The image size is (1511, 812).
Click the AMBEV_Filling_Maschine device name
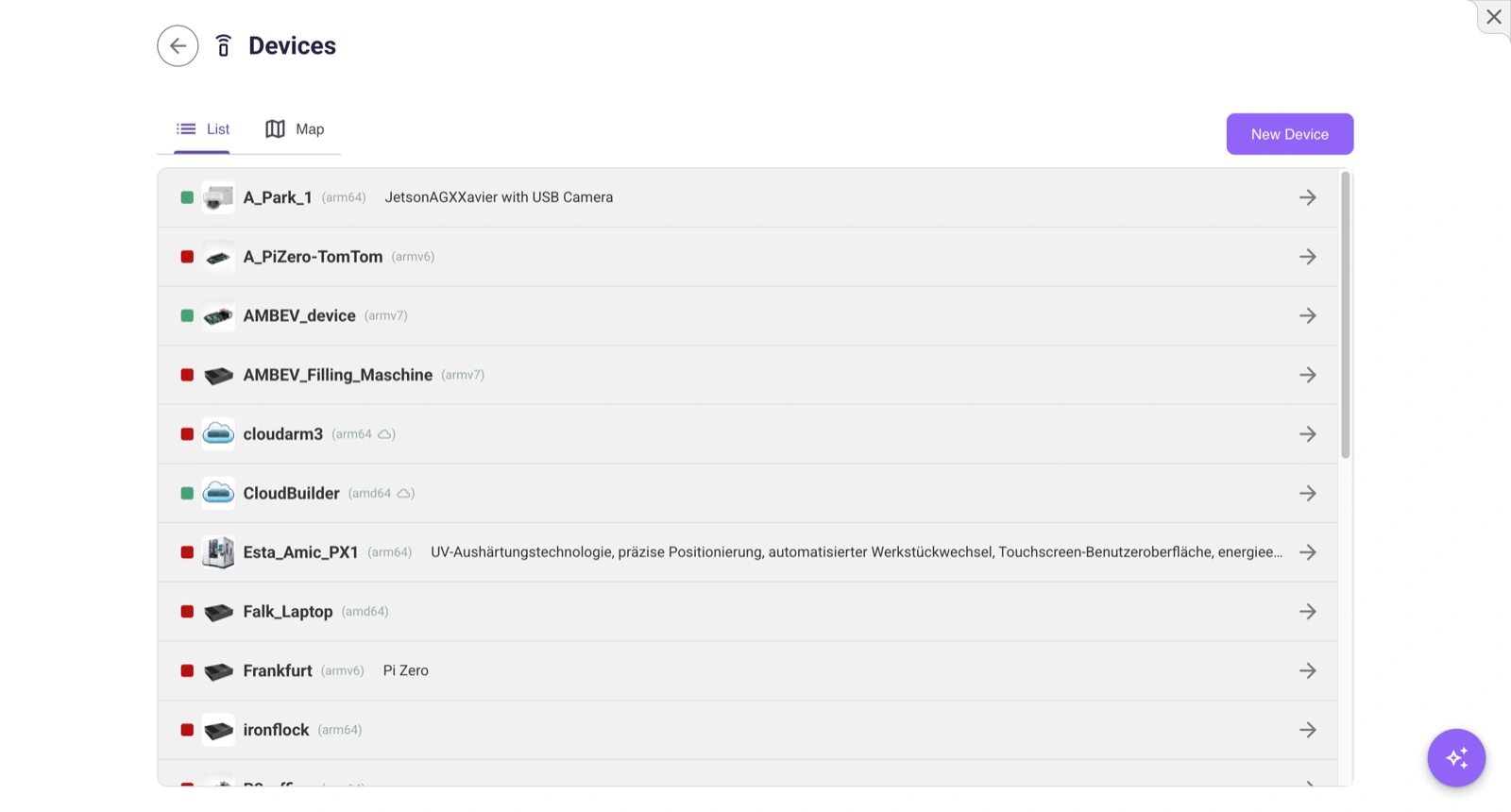[x=337, y=375]
